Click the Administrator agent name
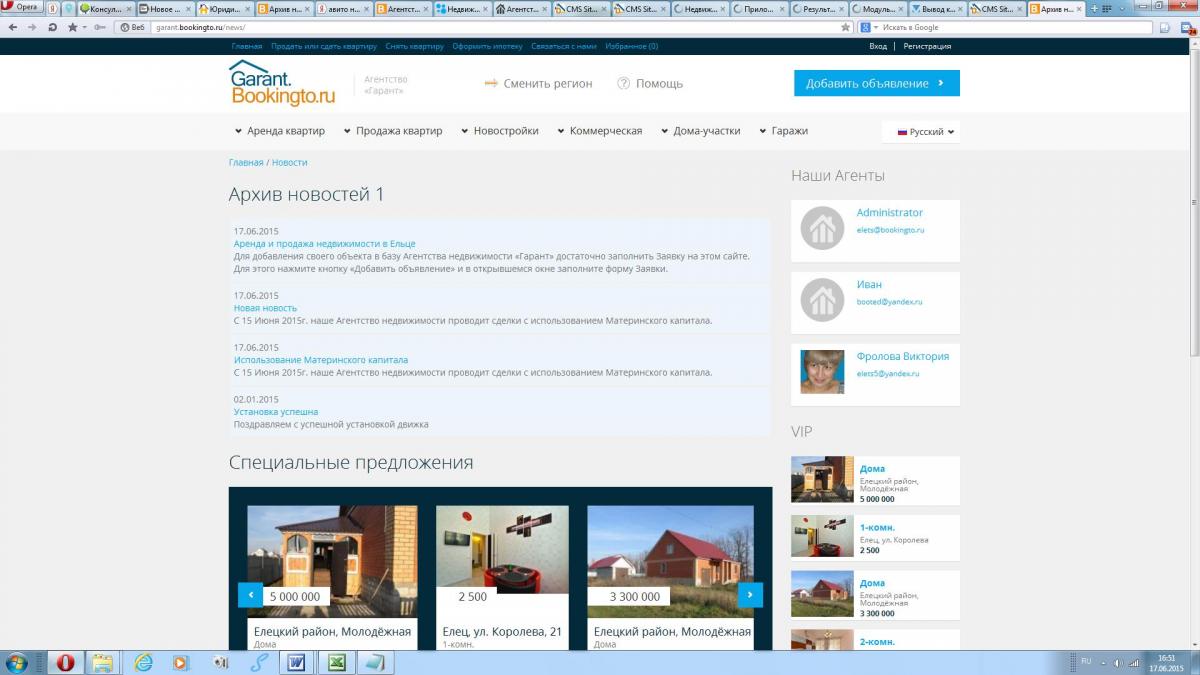Viewport: 1200px width, 675px height. point(890,213)
